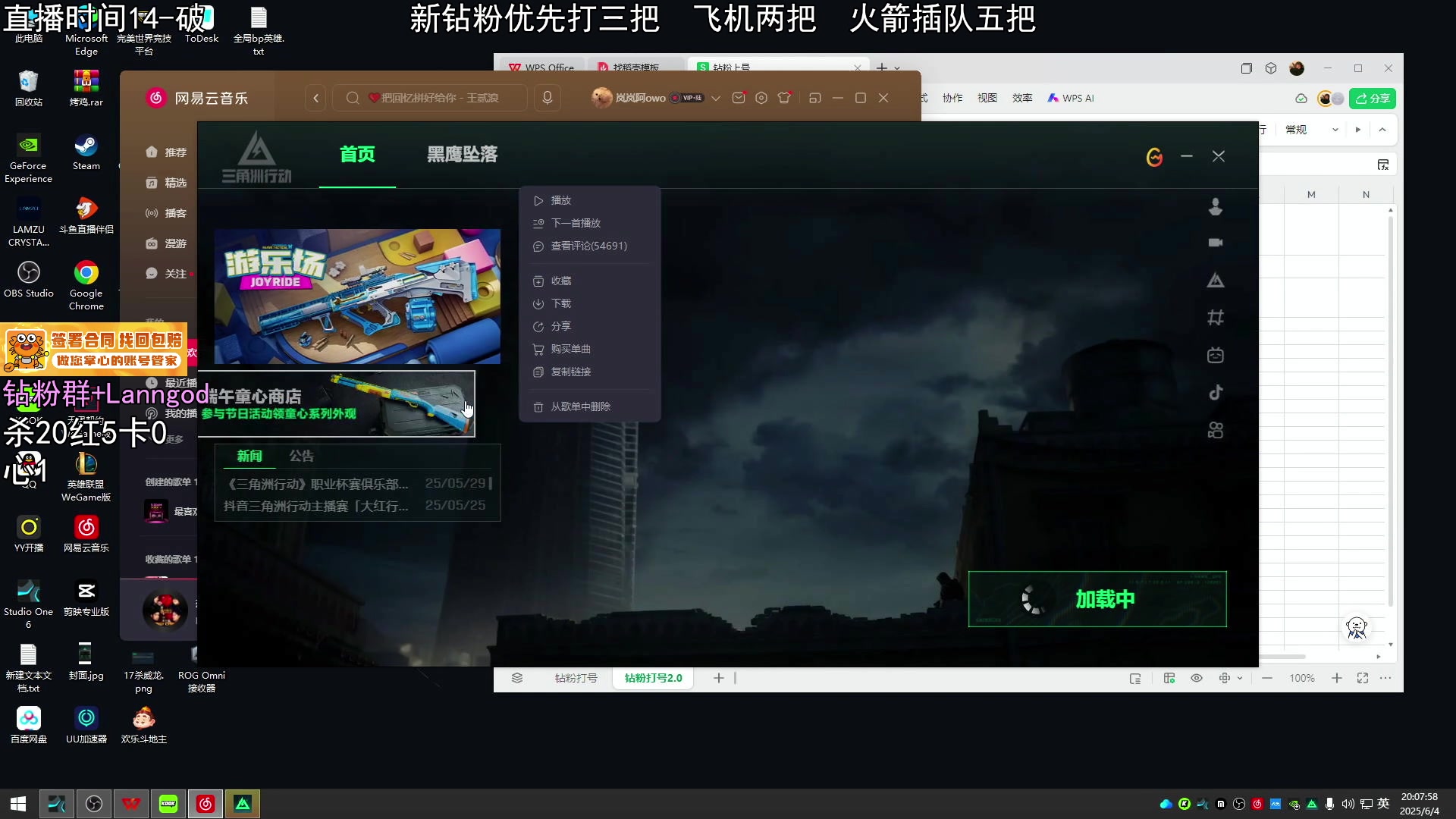Switch to the 黑鹰坠落 tab
Image resolution: width=1456 pixels, height=819 pixels.
[x=462, y=155]
